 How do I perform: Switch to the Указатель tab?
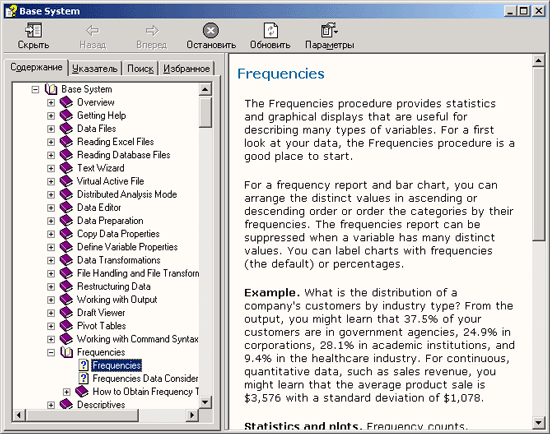pyautogui.click(x=95, y=68)
